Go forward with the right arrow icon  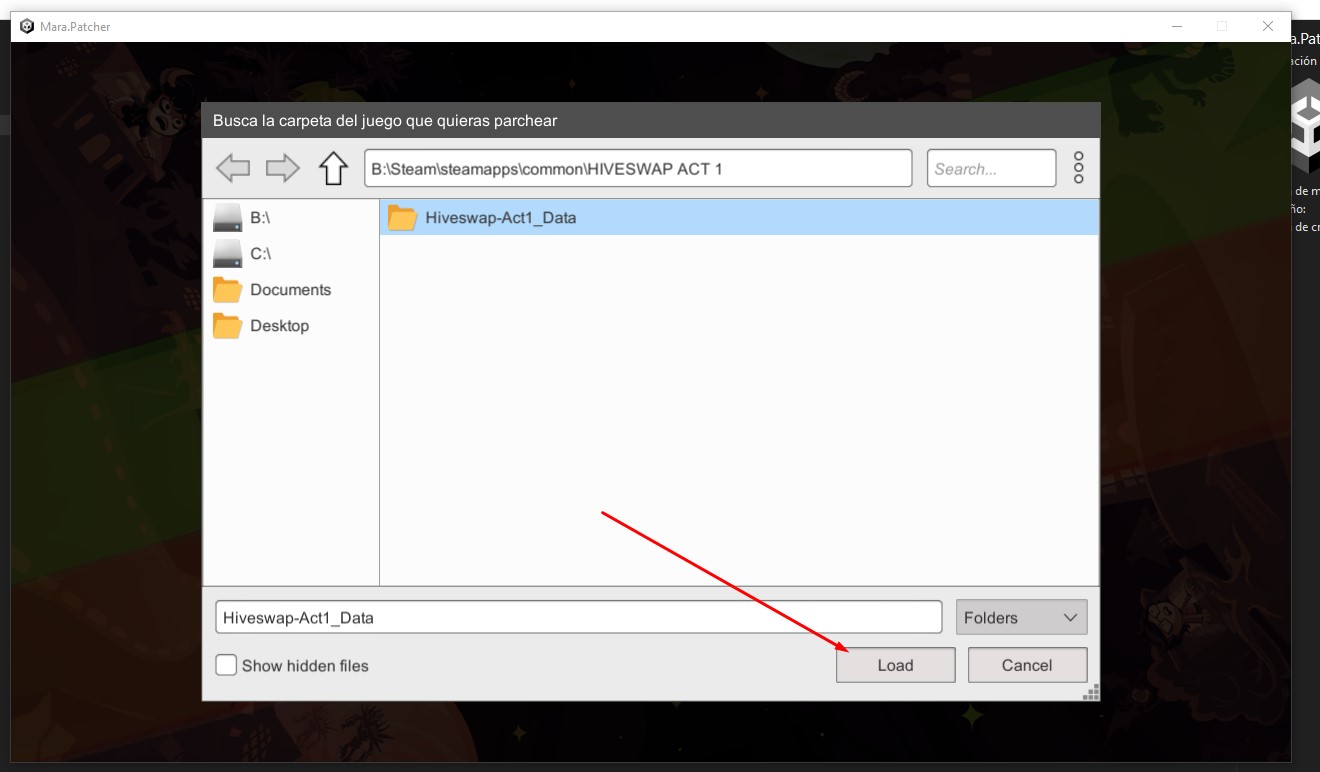pos(283,168)
